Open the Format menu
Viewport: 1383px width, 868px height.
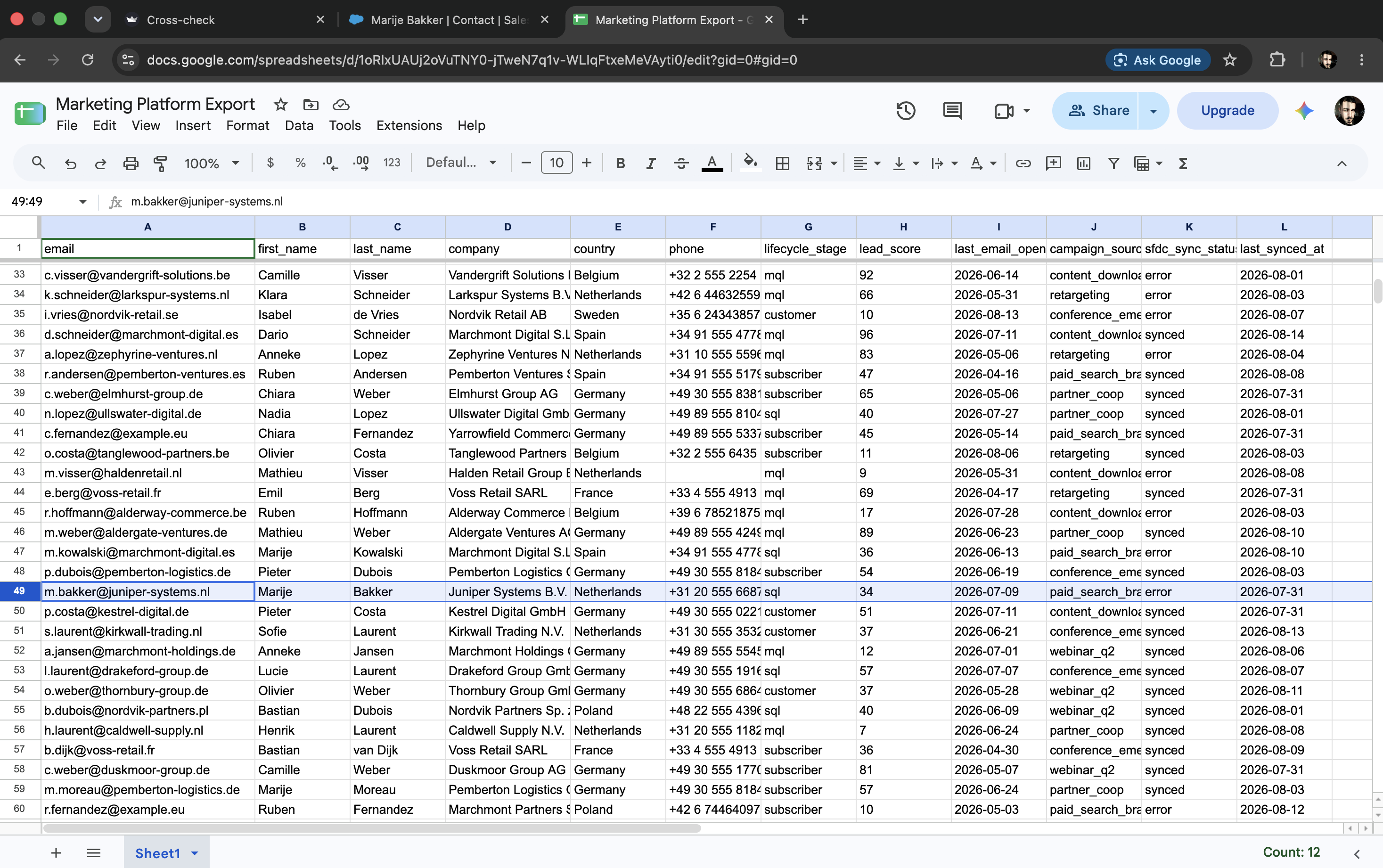pyautogui.click(x=247, y=125)
